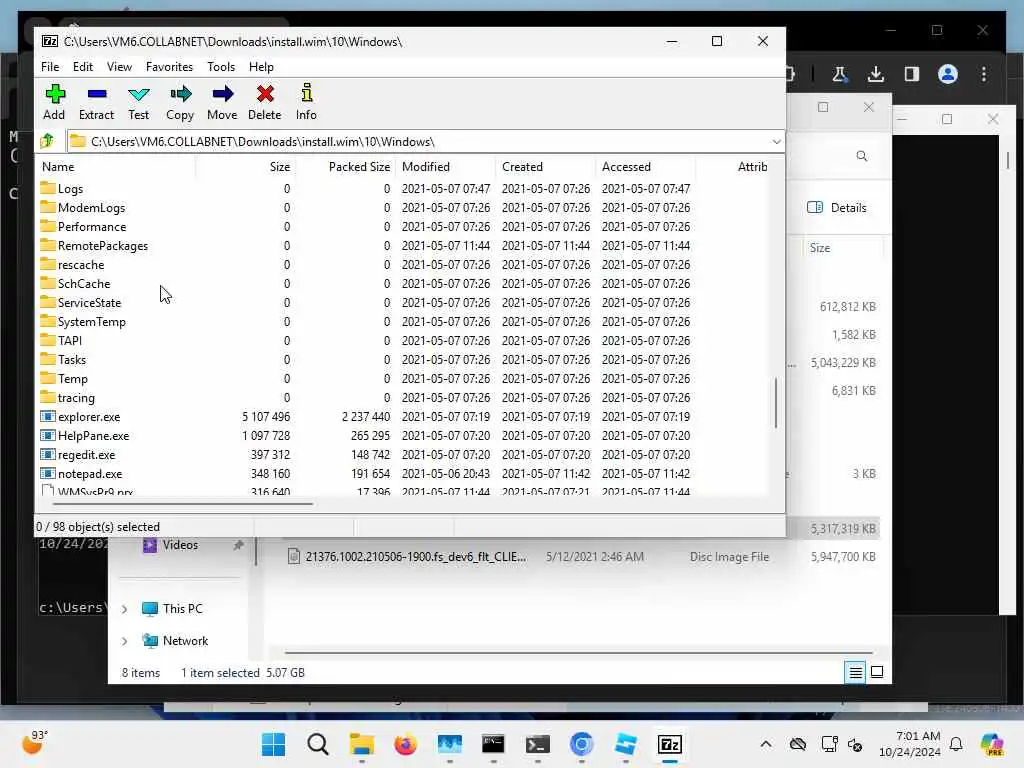Select the regedit.exe file icon
Viewport: 1024px width, 768px height.
[x=47, y=455]
